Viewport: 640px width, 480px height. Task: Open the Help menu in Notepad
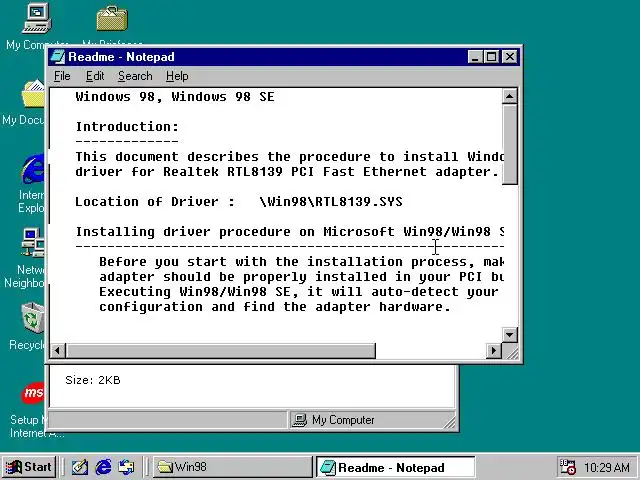pyautogui.click(x=177, y=76)
